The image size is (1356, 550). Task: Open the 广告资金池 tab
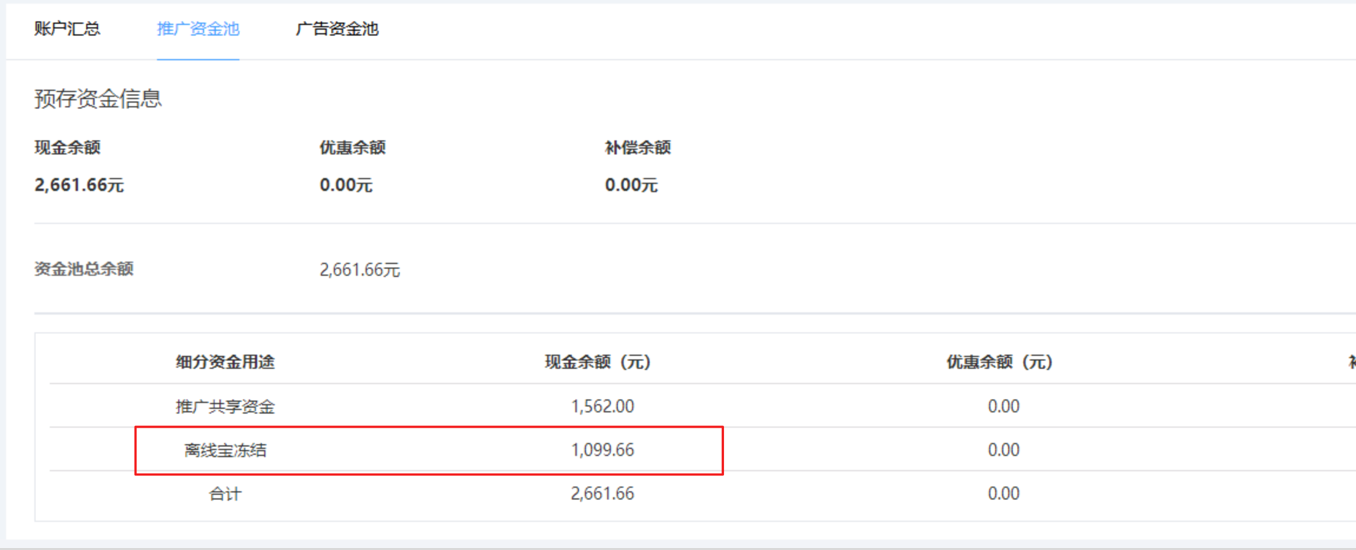click(x=337, y=29)
